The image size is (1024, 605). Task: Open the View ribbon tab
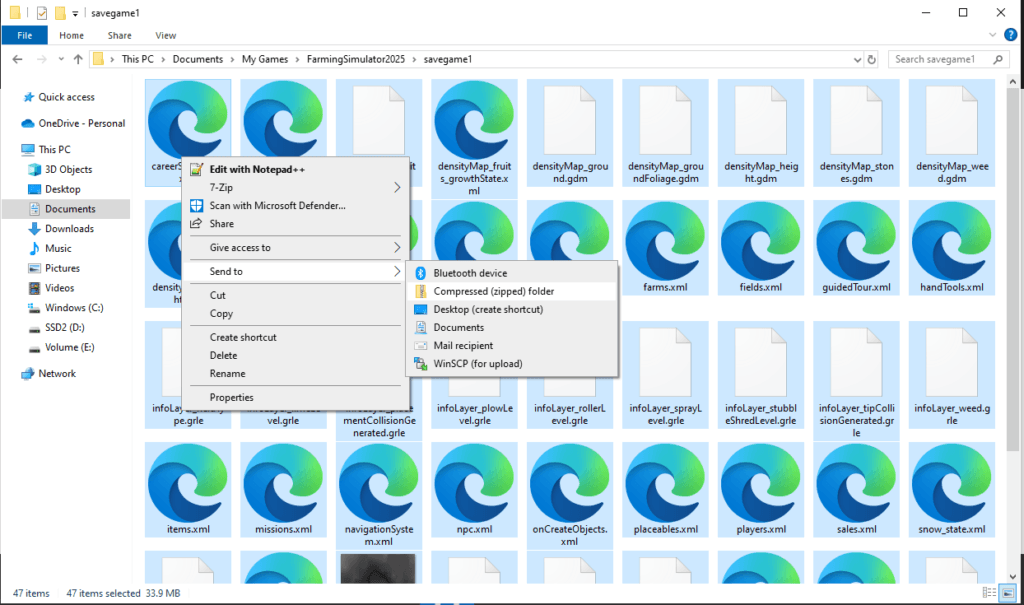point(166,35)
